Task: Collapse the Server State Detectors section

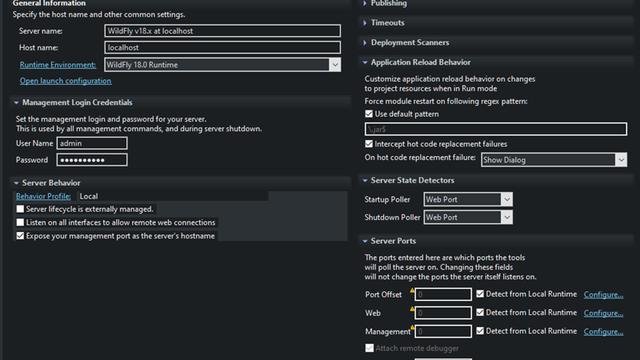Action: 365,180
